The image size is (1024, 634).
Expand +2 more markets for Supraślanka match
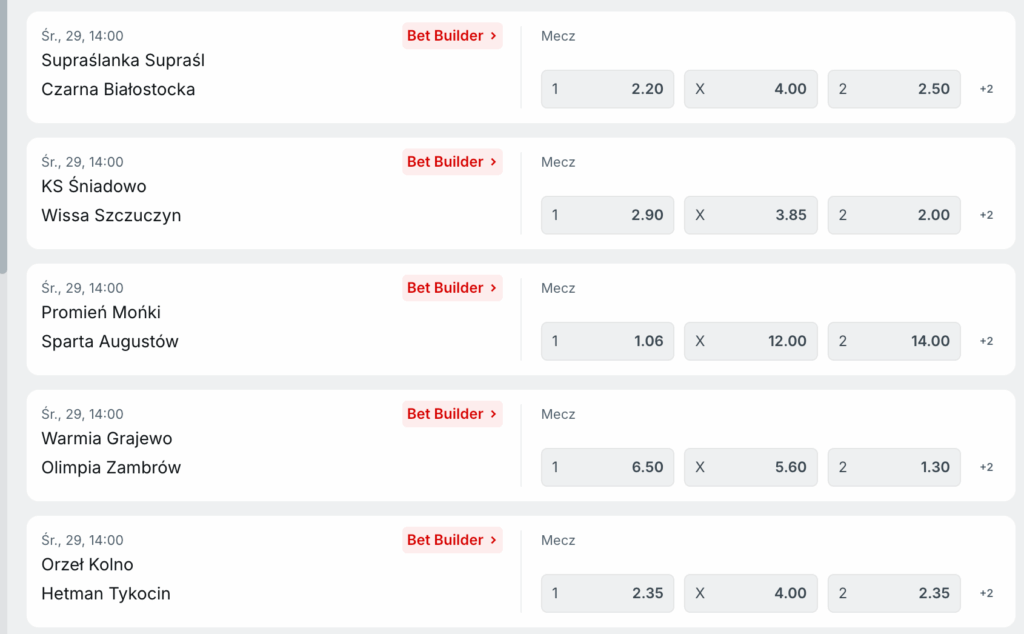986,89
